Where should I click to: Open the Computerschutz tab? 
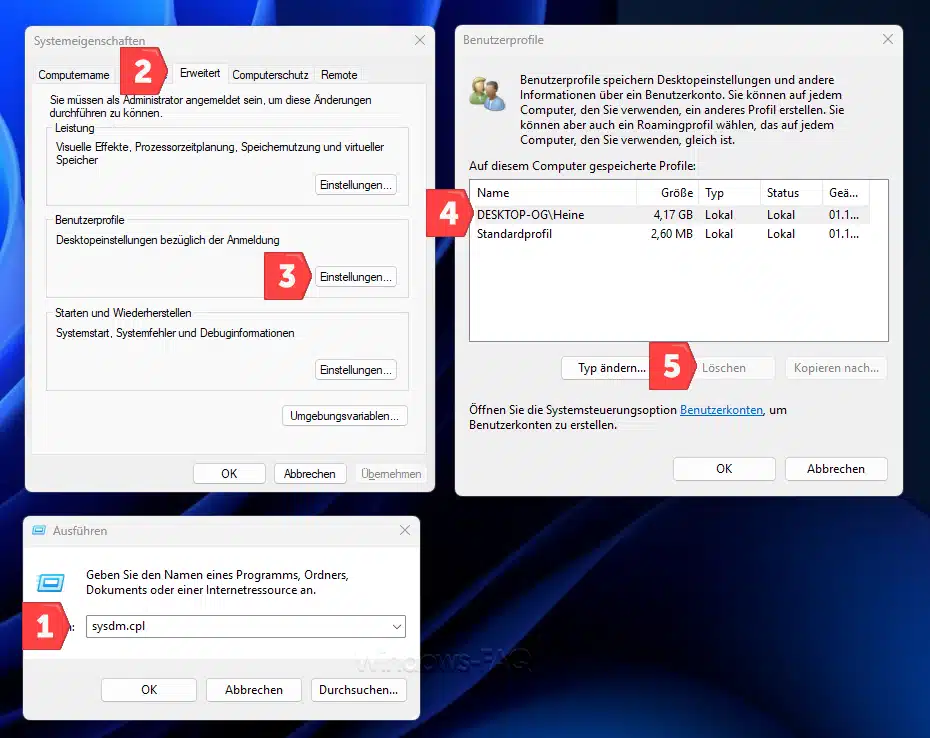click(272, 75)
